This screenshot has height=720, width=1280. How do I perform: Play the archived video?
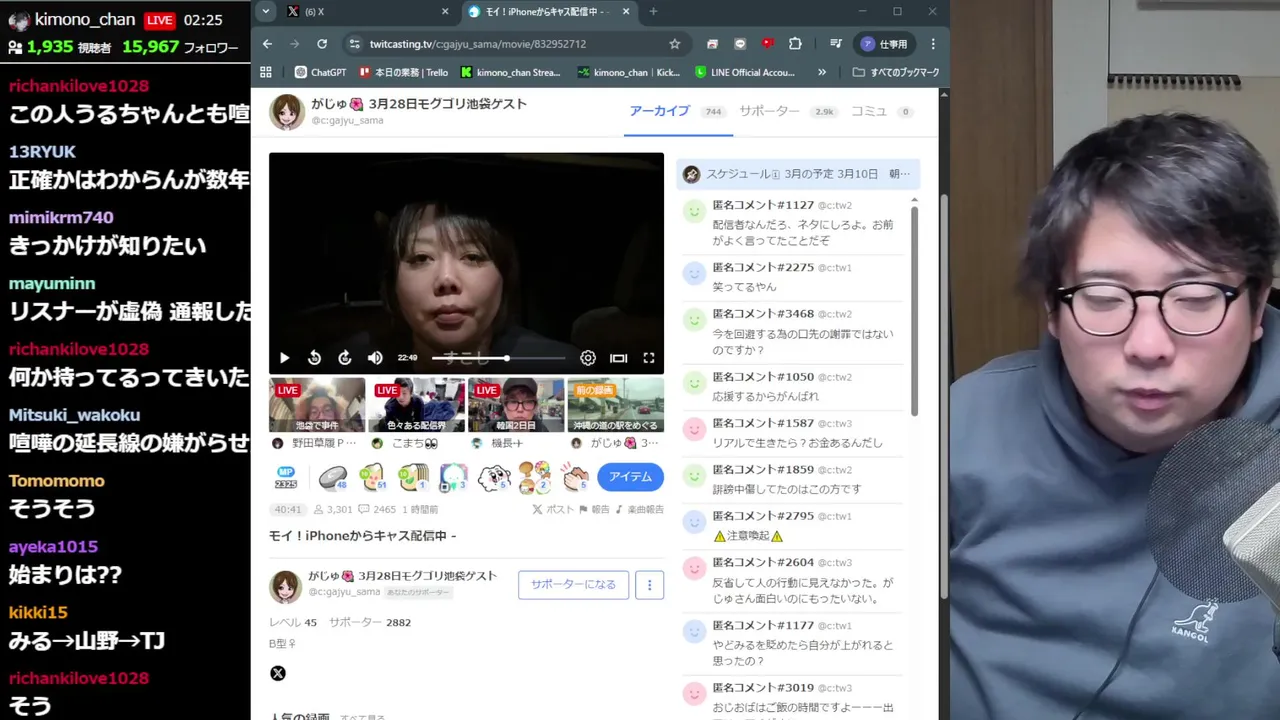point(284,358)
